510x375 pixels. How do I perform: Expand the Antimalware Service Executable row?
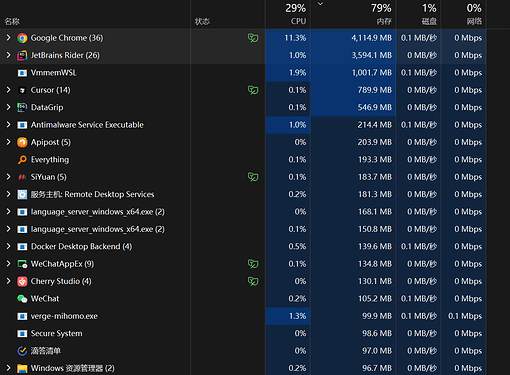tap(9, 125)
